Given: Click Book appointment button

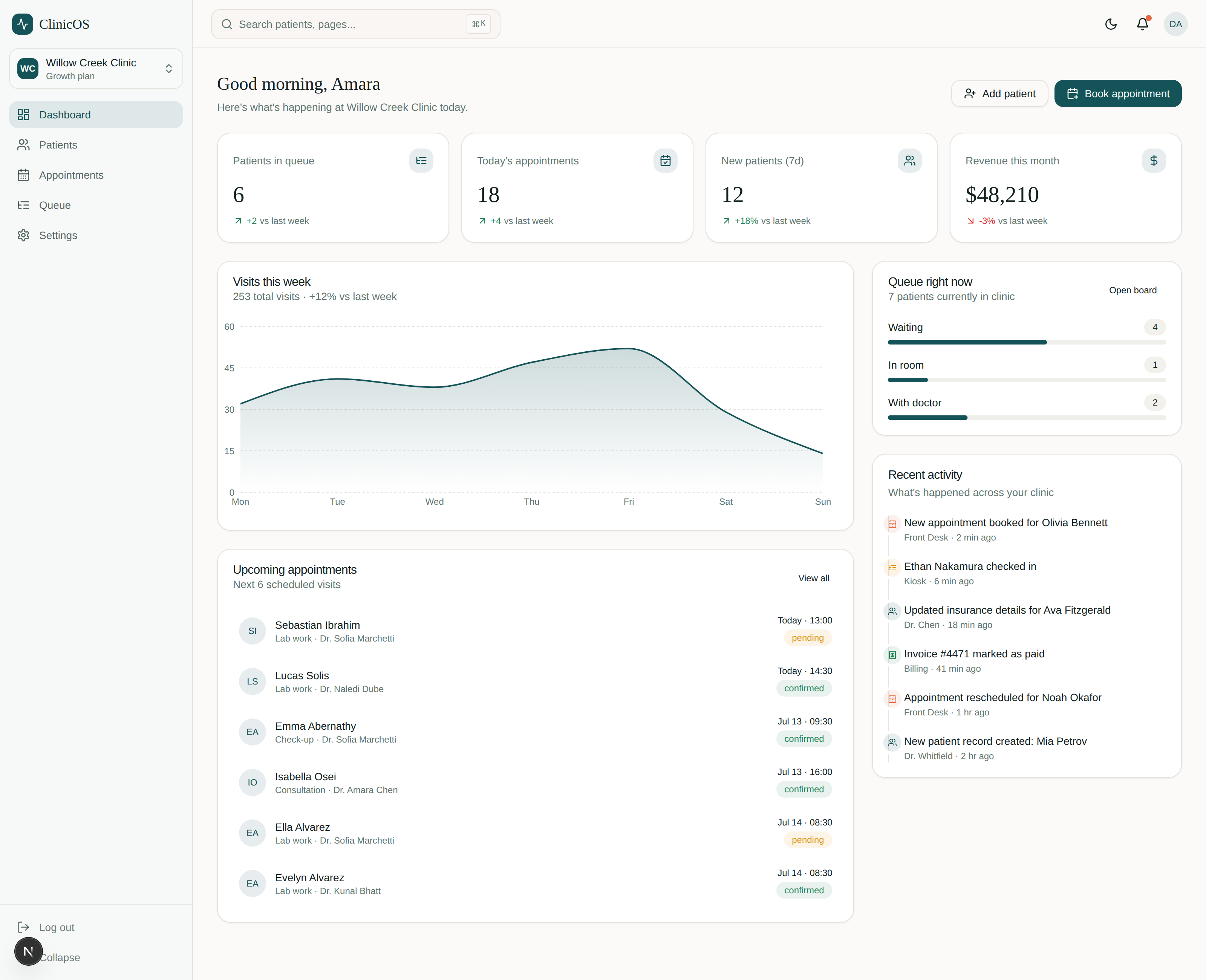Looking at the screenshot, I should pyautogui.click(x=1117, y=94).
